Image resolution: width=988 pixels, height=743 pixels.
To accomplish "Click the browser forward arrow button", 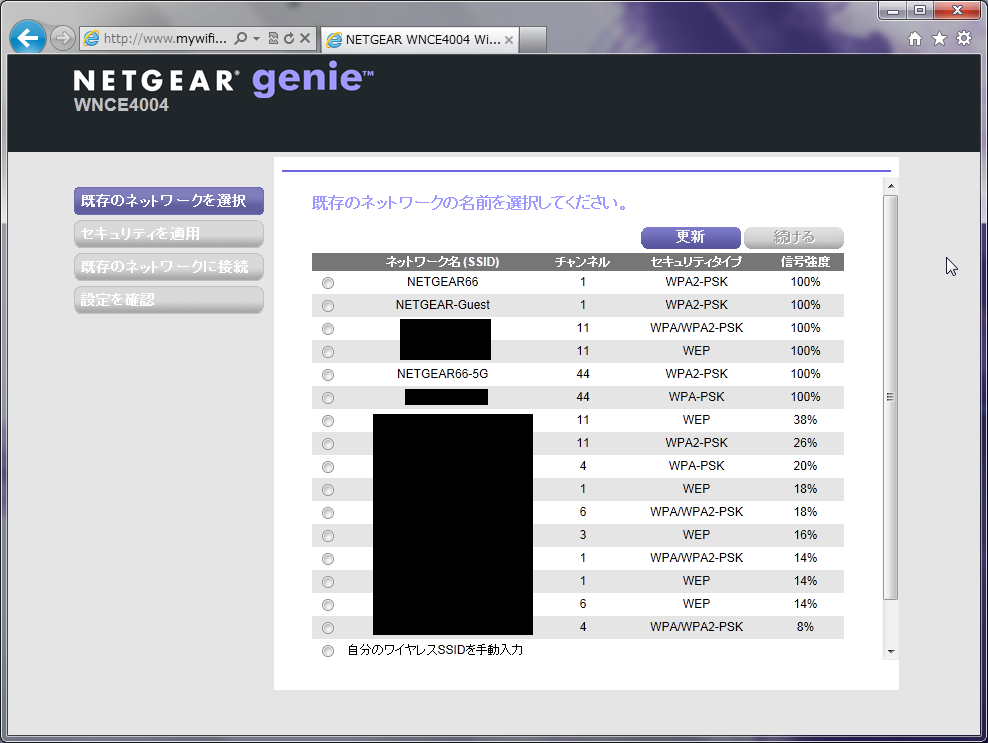I will click(63, 39).
